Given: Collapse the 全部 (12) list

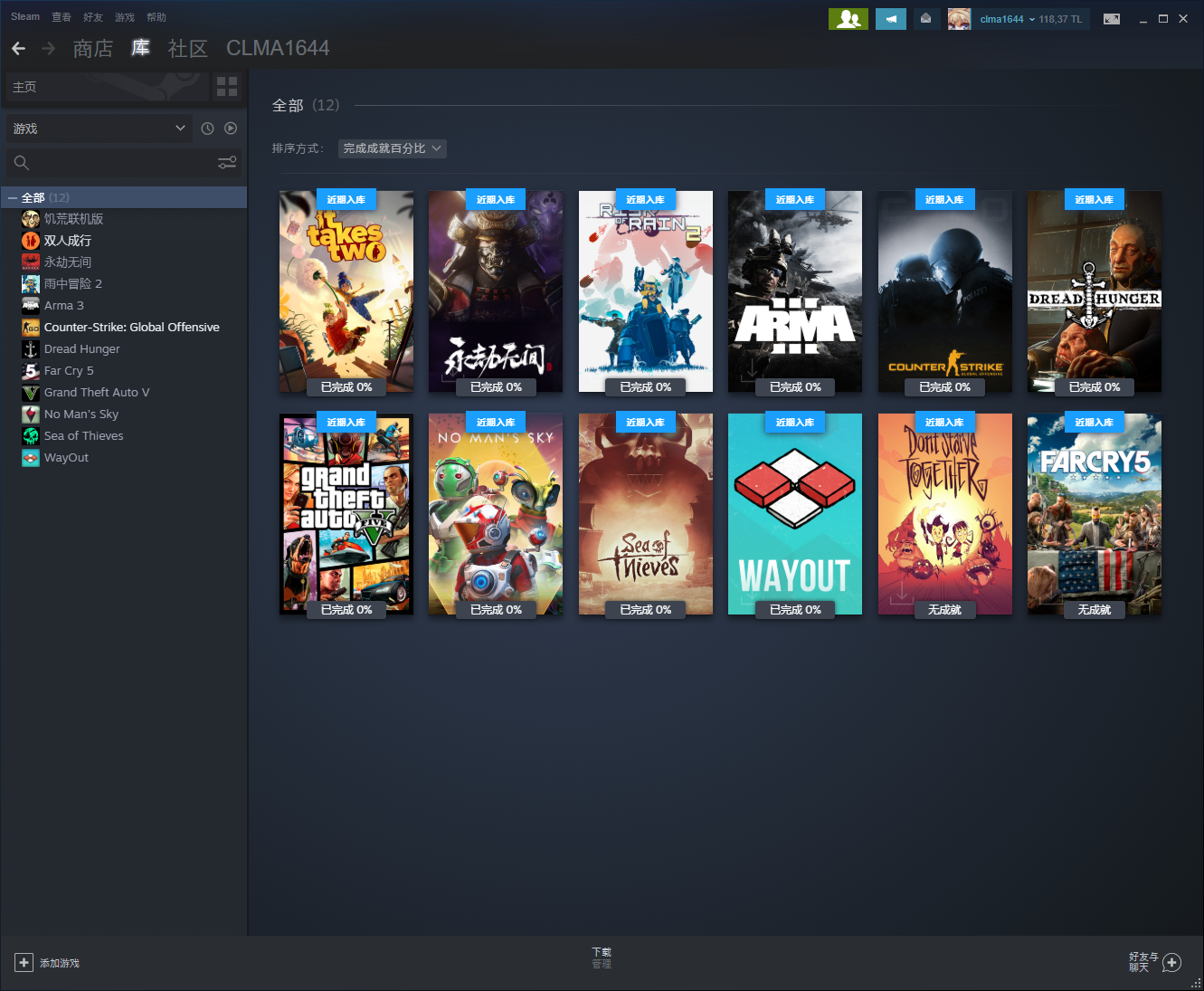Looking at the screenshot, I should (x=13, y=197).
